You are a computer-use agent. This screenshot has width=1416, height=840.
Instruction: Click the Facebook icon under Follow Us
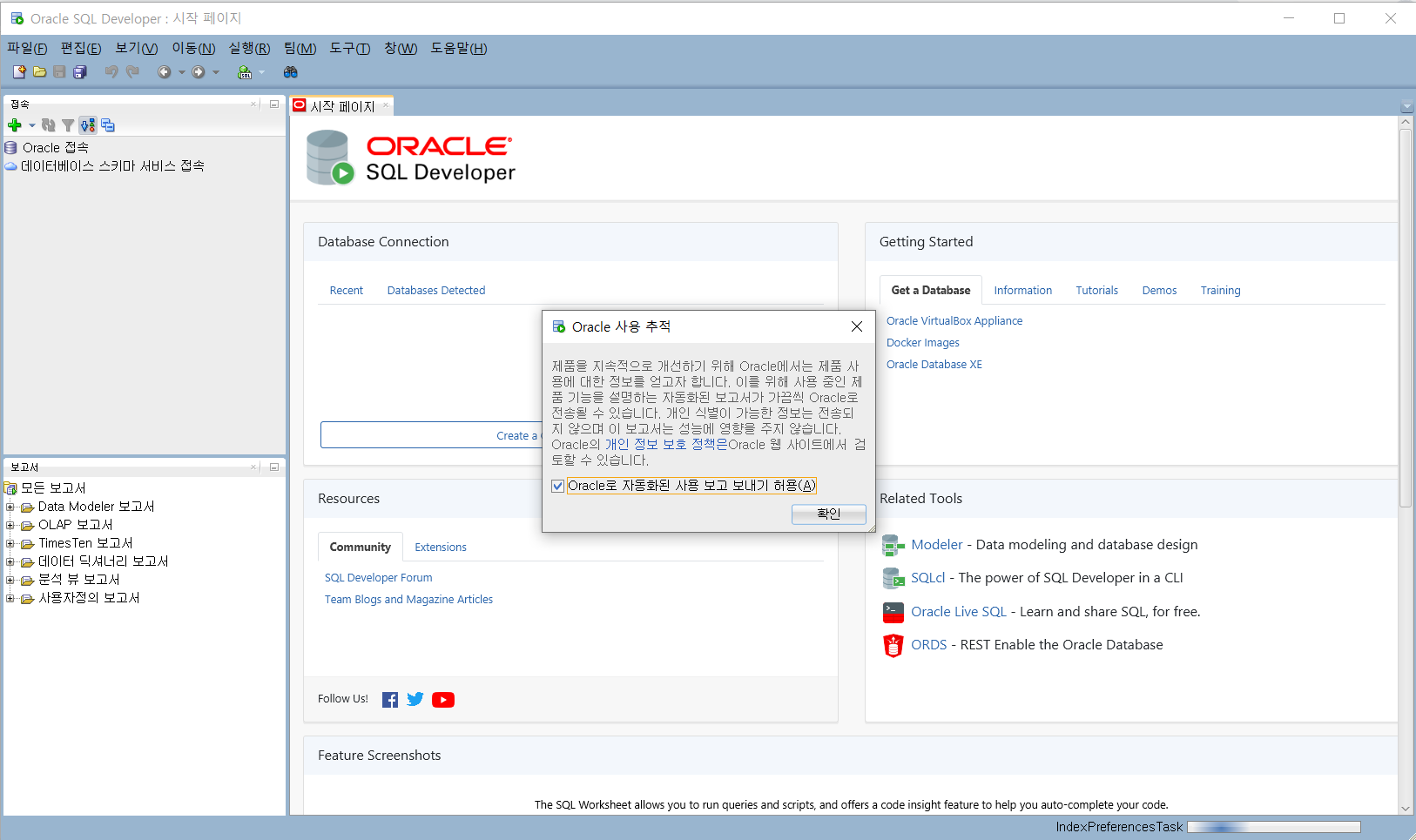point(390,700)
